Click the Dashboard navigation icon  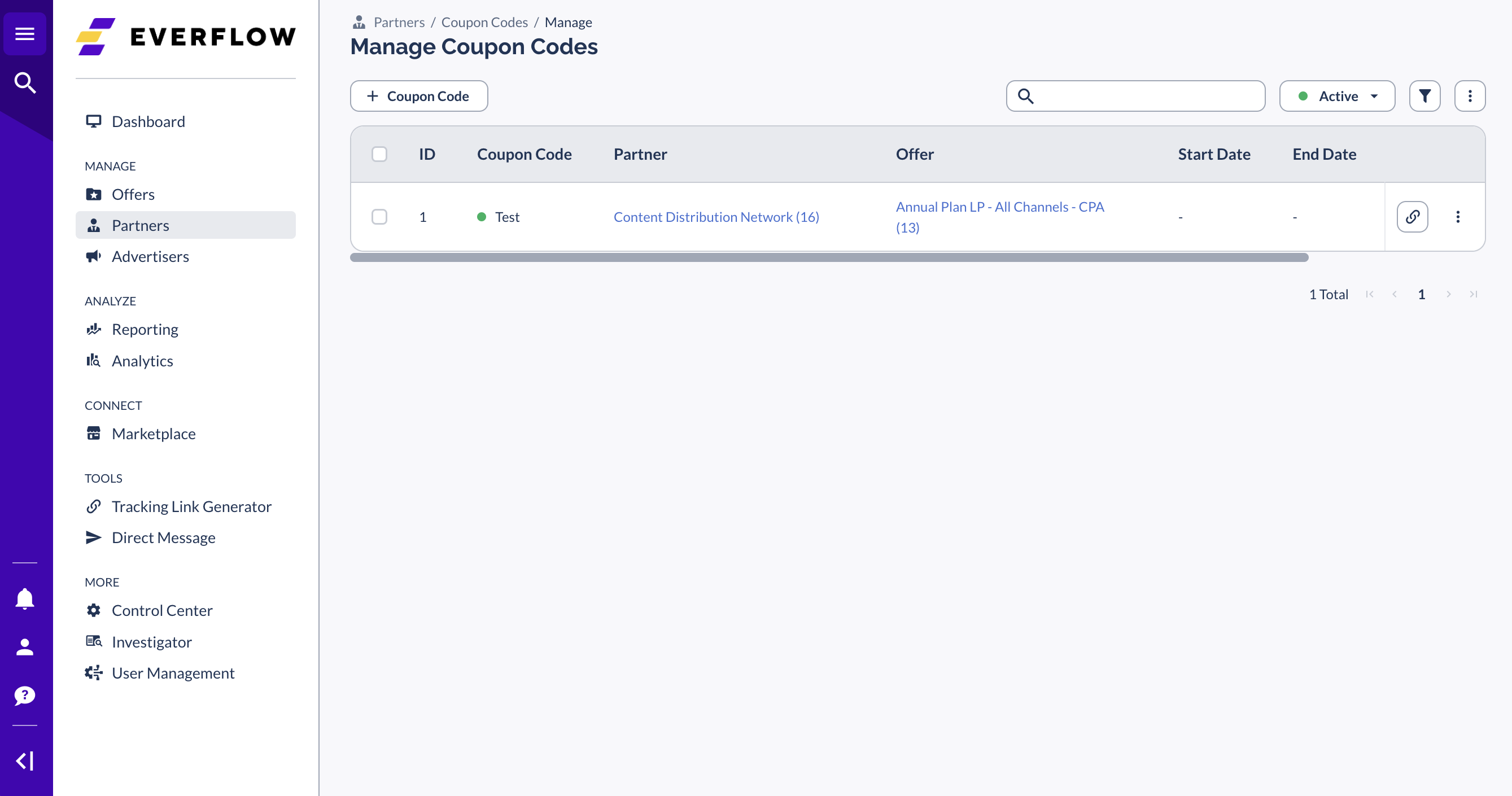[94, 120]
